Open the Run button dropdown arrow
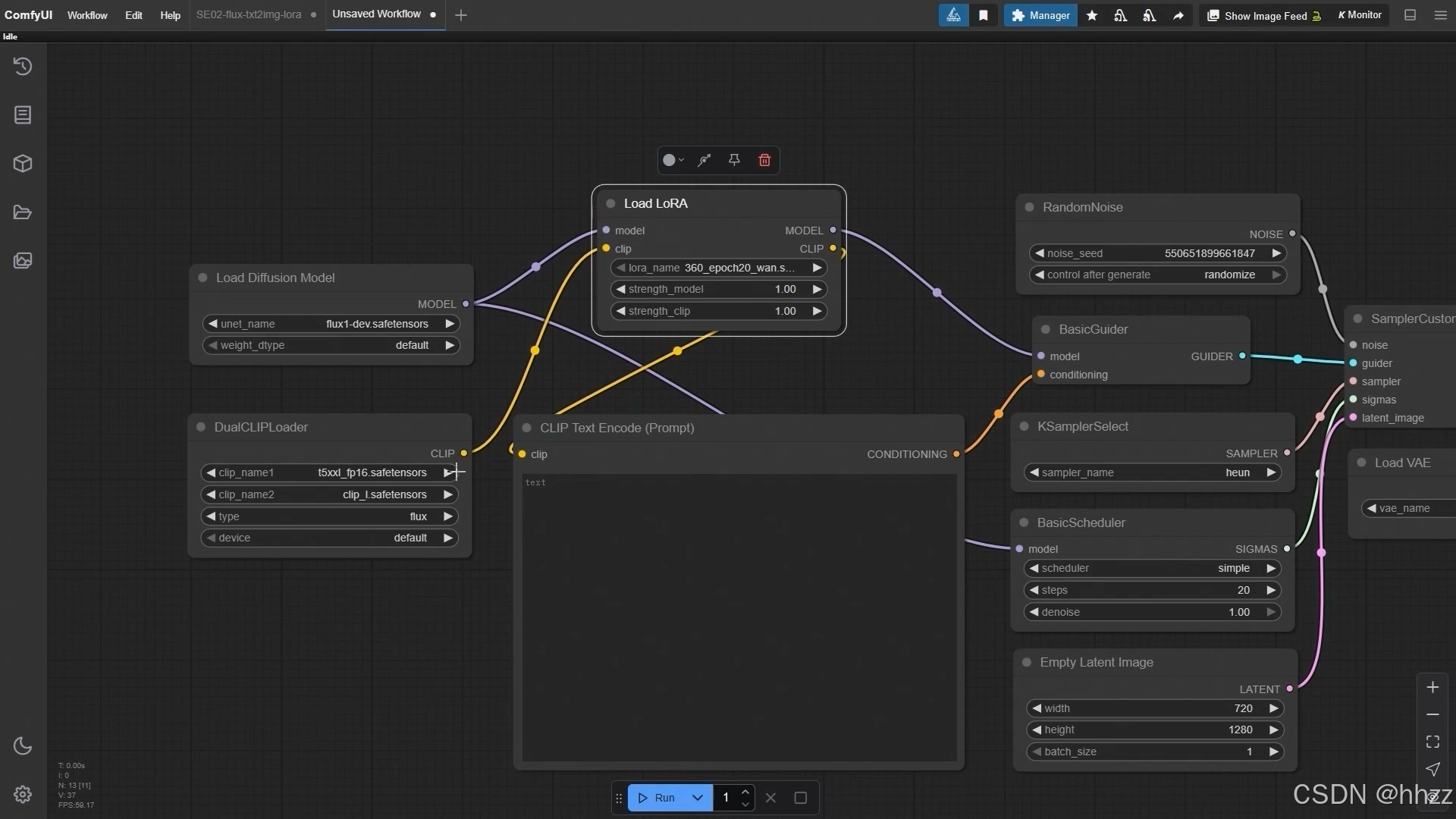 [698, 798]
